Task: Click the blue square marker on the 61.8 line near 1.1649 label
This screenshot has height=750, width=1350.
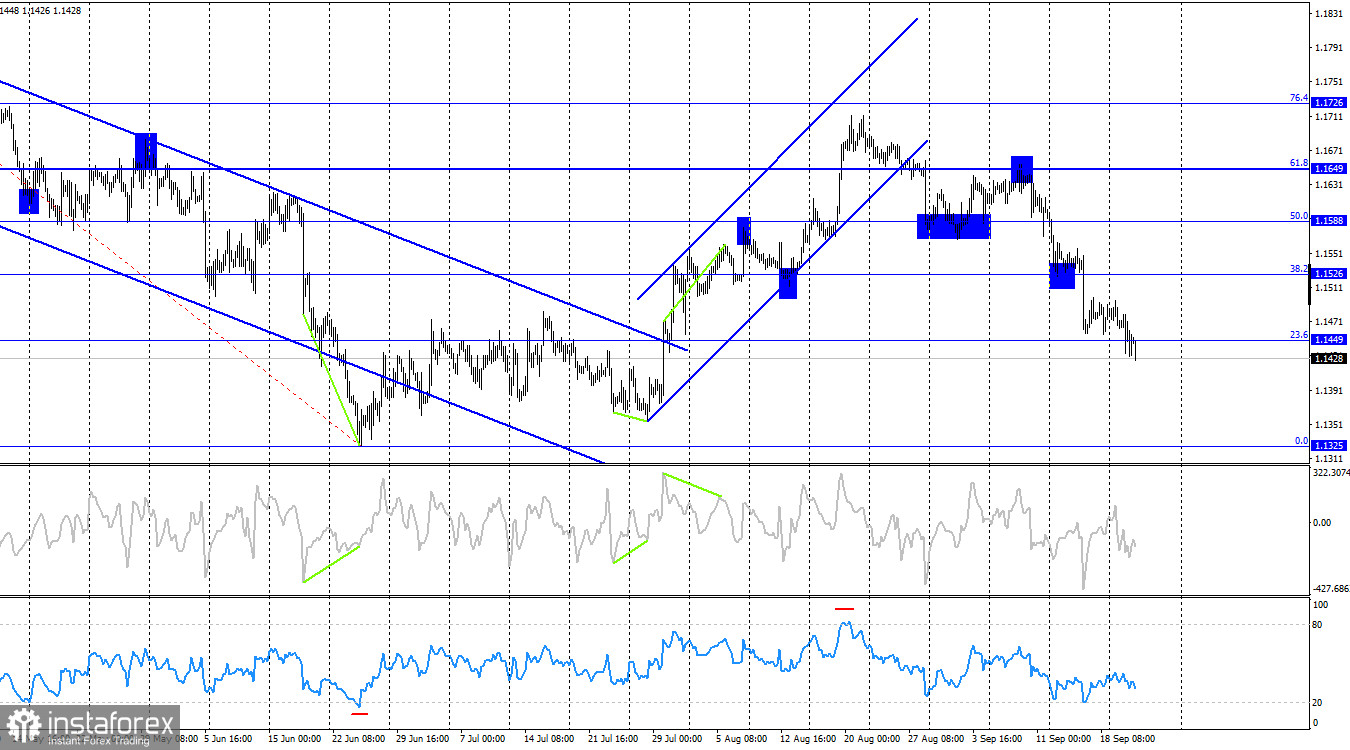Action: [x=1021, y=169]
